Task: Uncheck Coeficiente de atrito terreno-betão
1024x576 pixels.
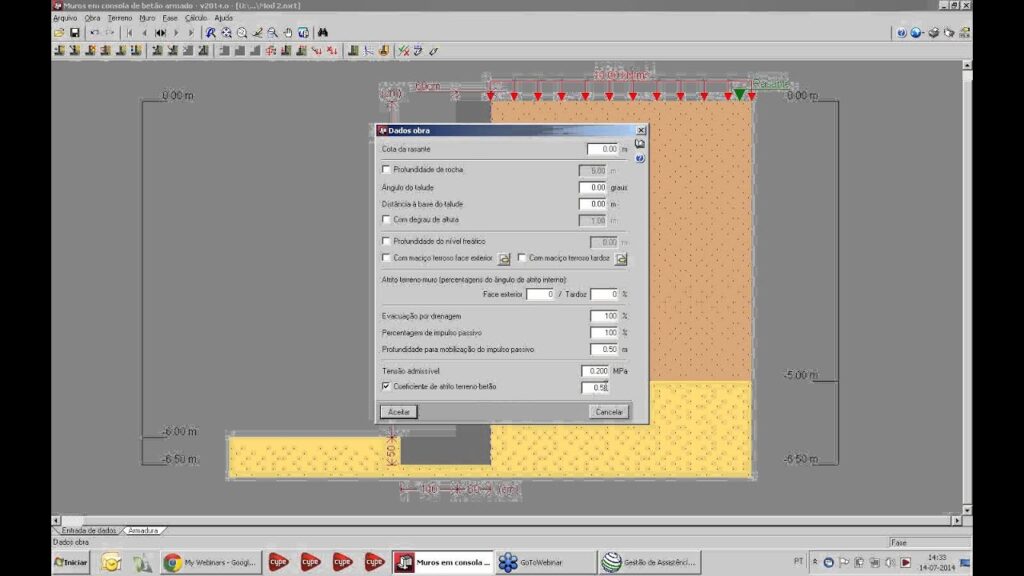Action: point(387,386)
